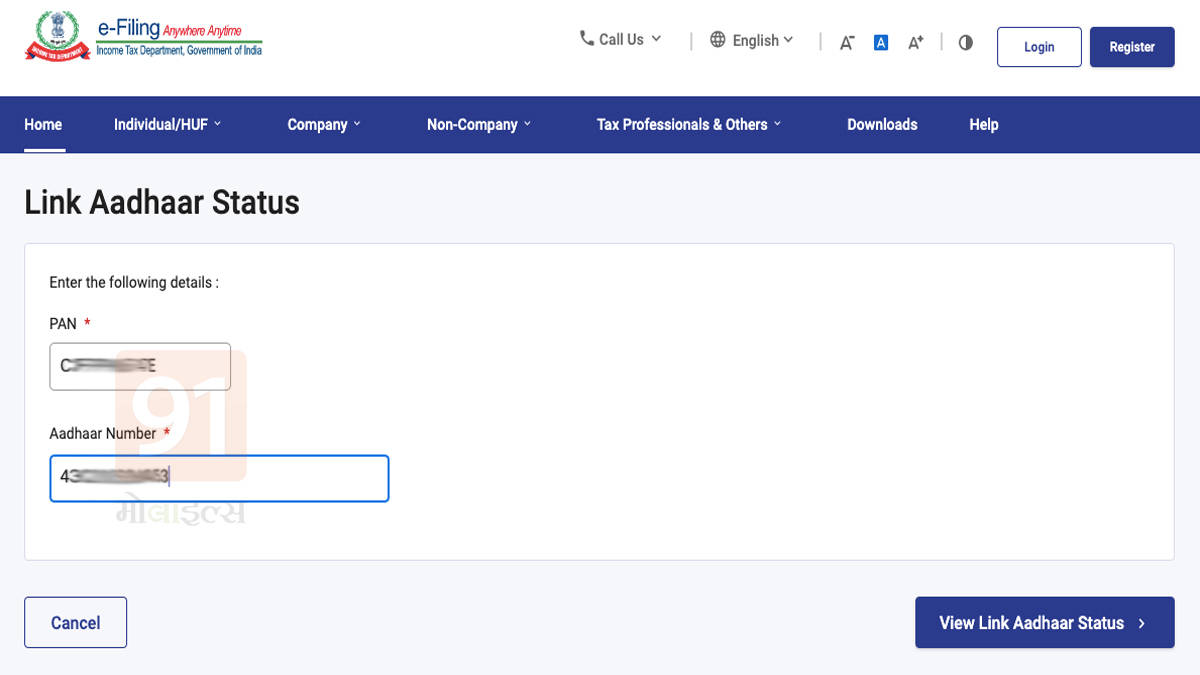Decrease font size with A- icon
Screen dimensions: 1200x675
point(847,43)
